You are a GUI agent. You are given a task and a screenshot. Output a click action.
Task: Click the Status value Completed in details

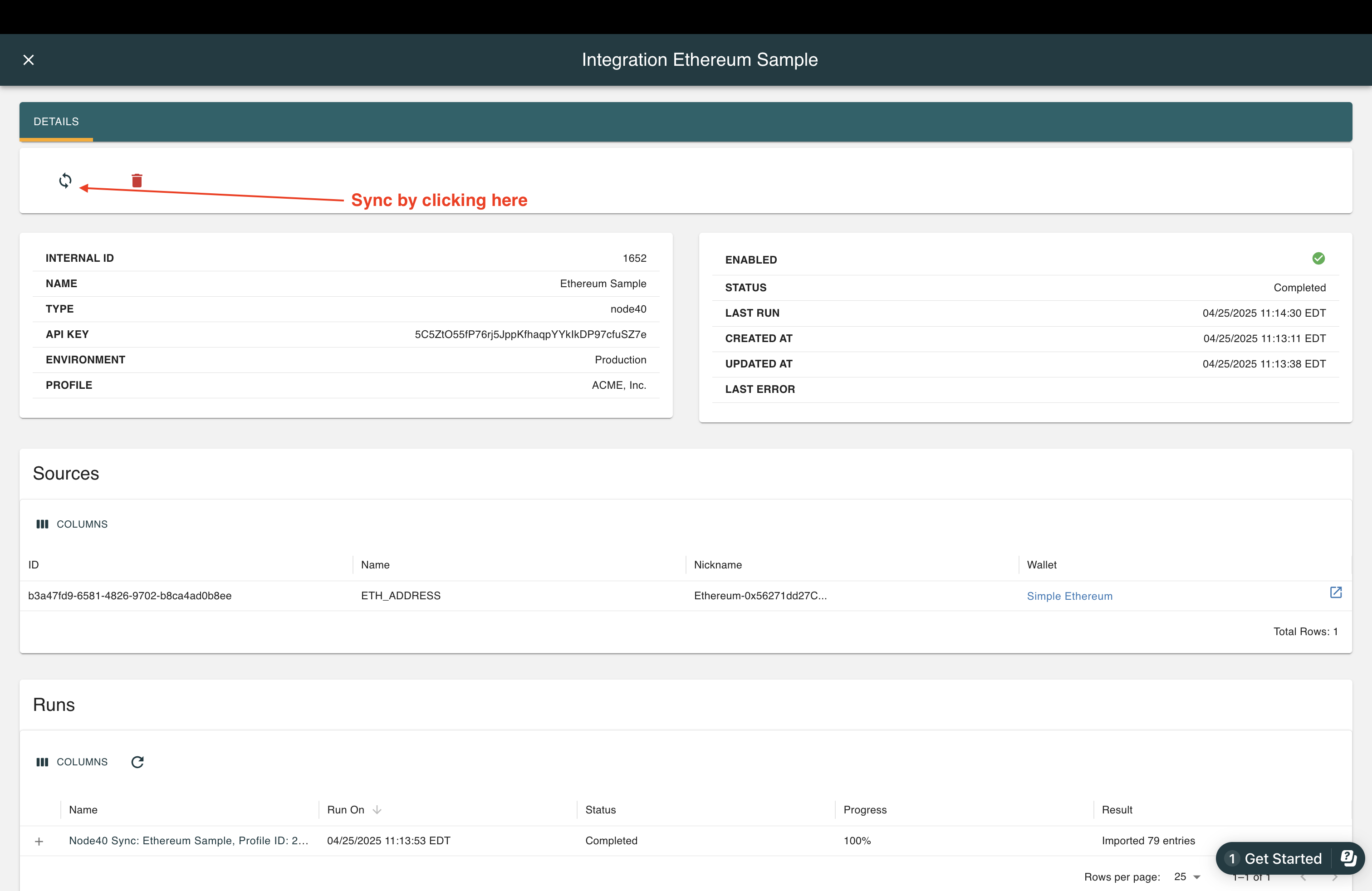1299,288
